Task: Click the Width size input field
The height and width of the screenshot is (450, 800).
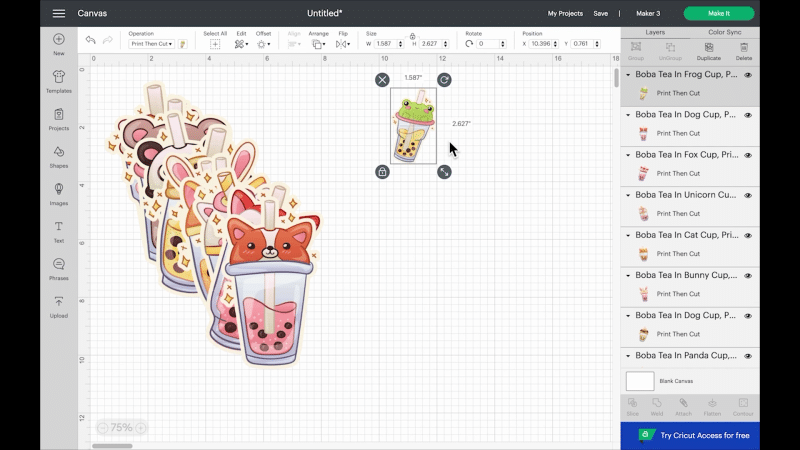Action: point(386,44)
